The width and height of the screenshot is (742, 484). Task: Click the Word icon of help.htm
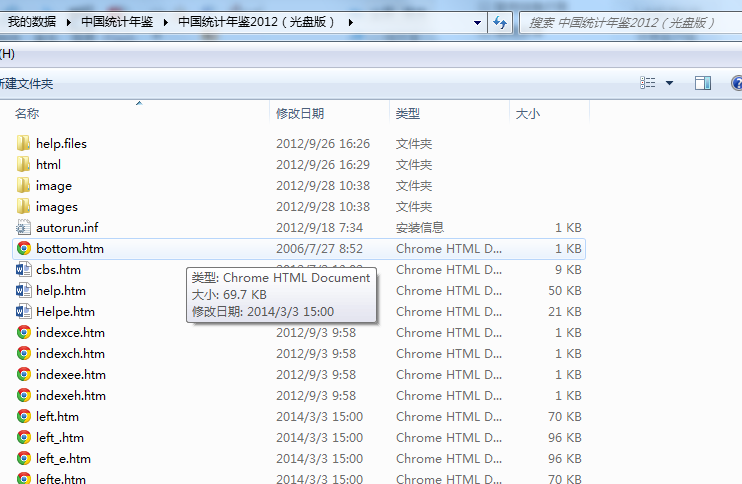tap(24, 290)
